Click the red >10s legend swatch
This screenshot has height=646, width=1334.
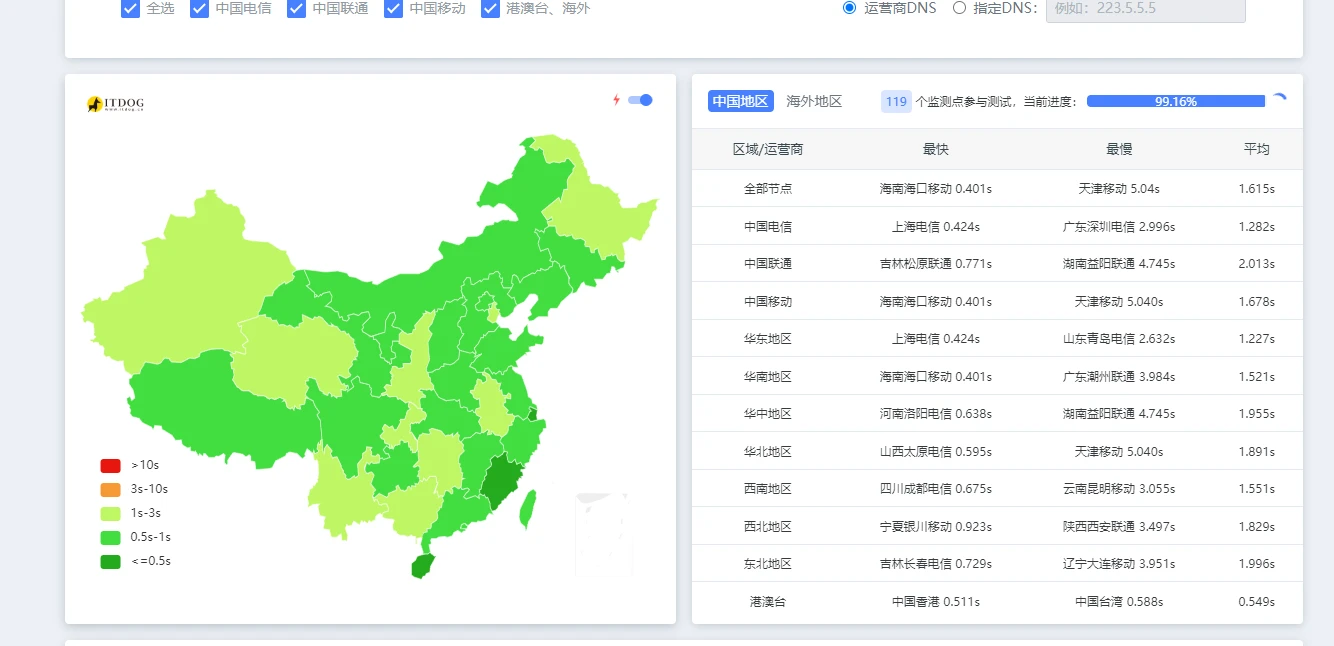tap(110, 465)
